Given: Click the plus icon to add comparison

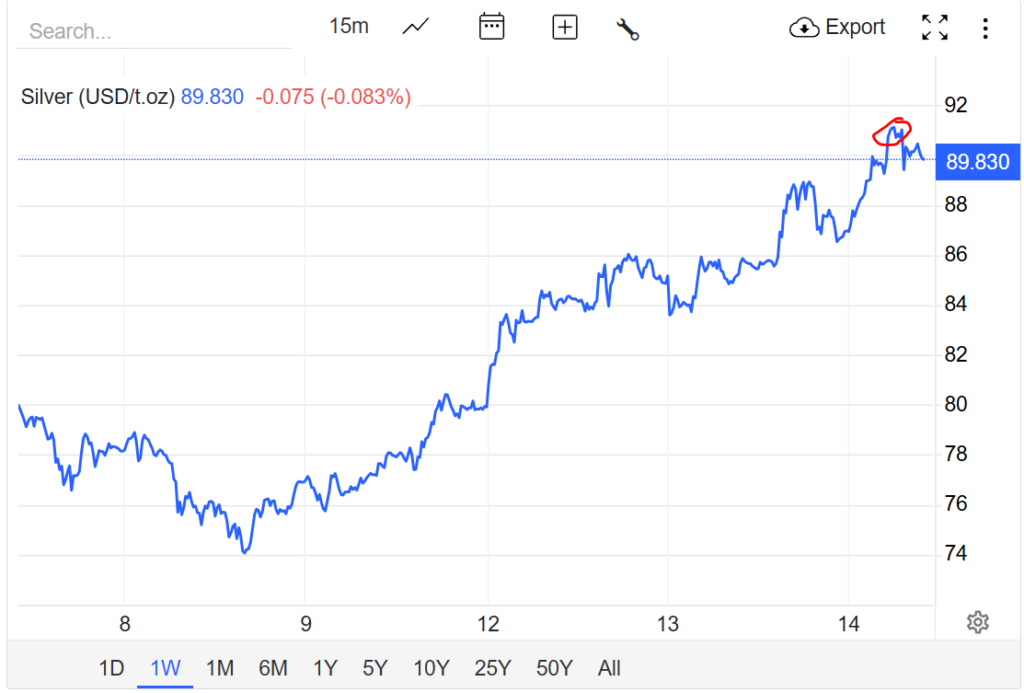Looking at the screenshot, I should coord(565,28).
